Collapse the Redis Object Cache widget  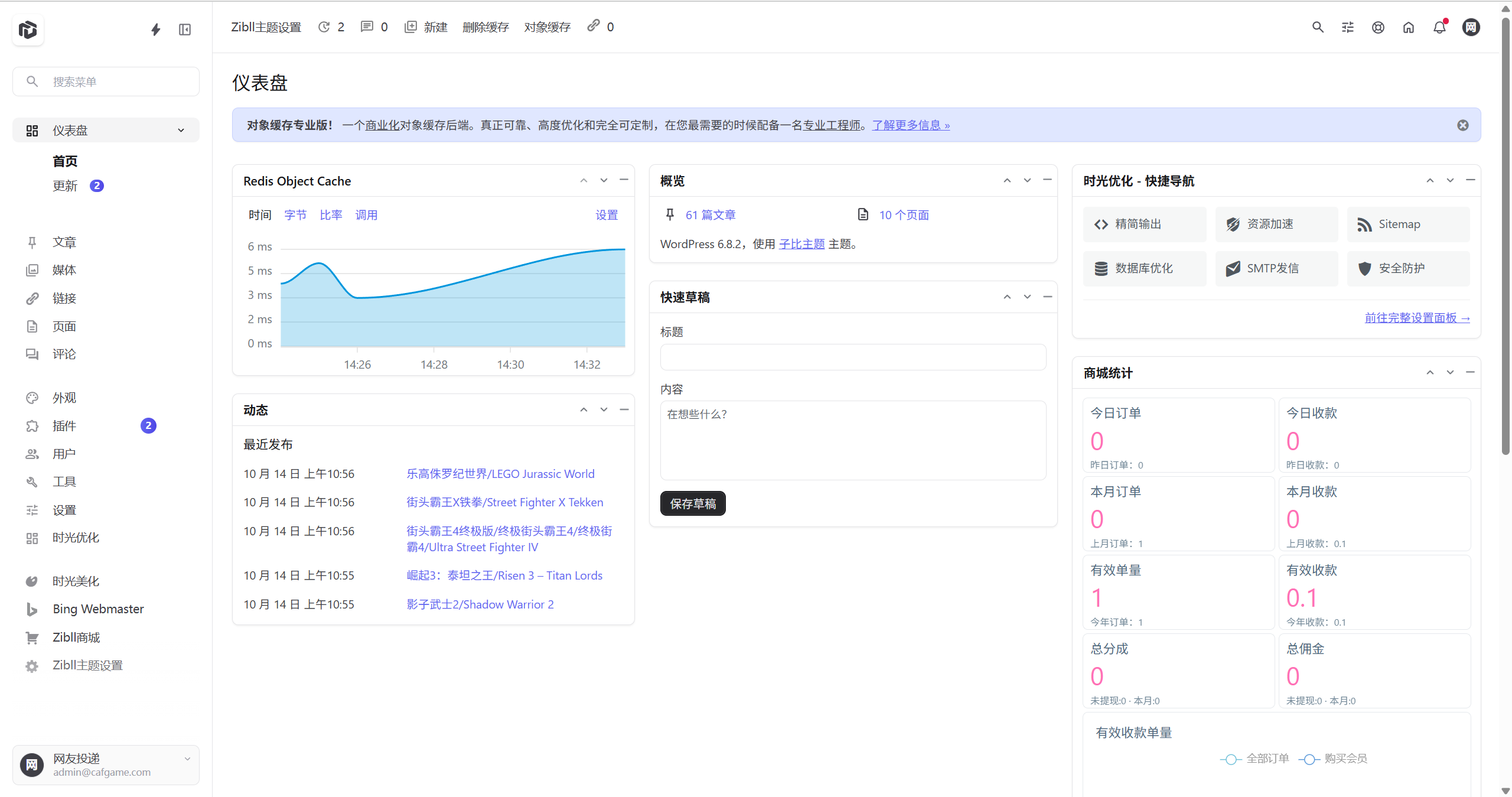click(624, 180)
